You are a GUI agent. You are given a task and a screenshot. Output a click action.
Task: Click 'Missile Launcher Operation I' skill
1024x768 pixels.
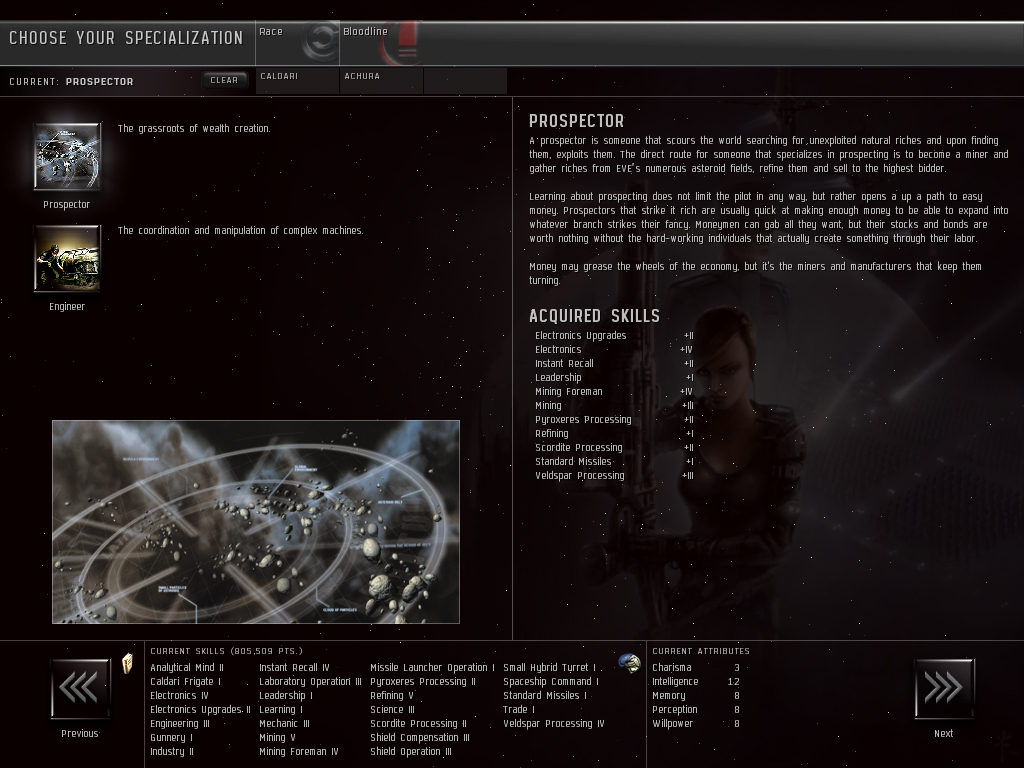coord(432,667)
